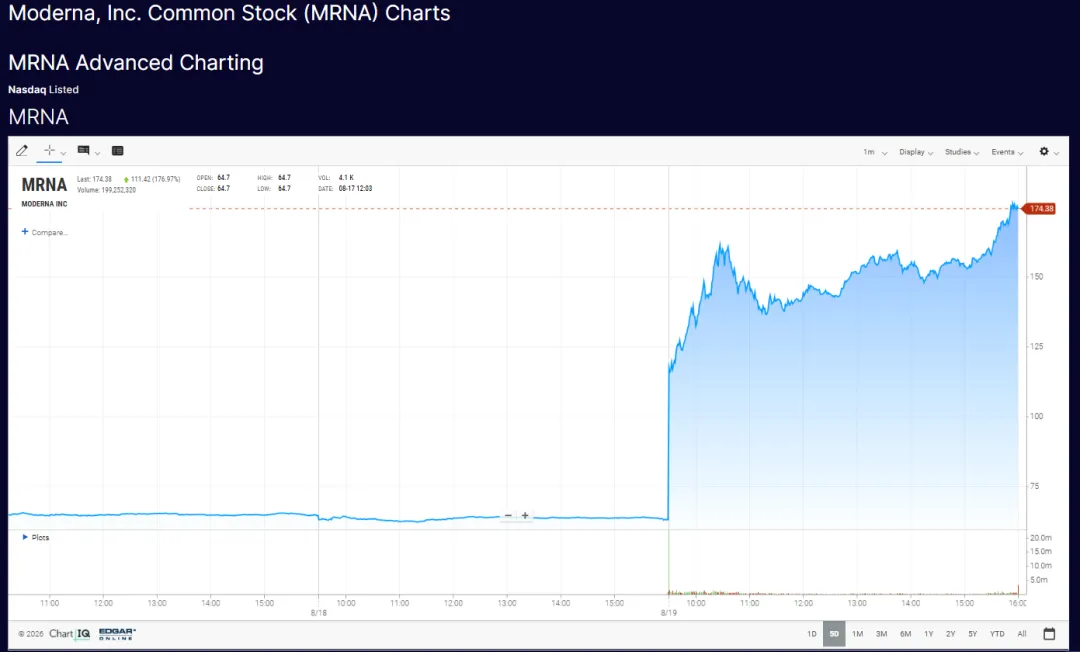Select the 1Y range
1080x652 pixels.
[928, 634]
